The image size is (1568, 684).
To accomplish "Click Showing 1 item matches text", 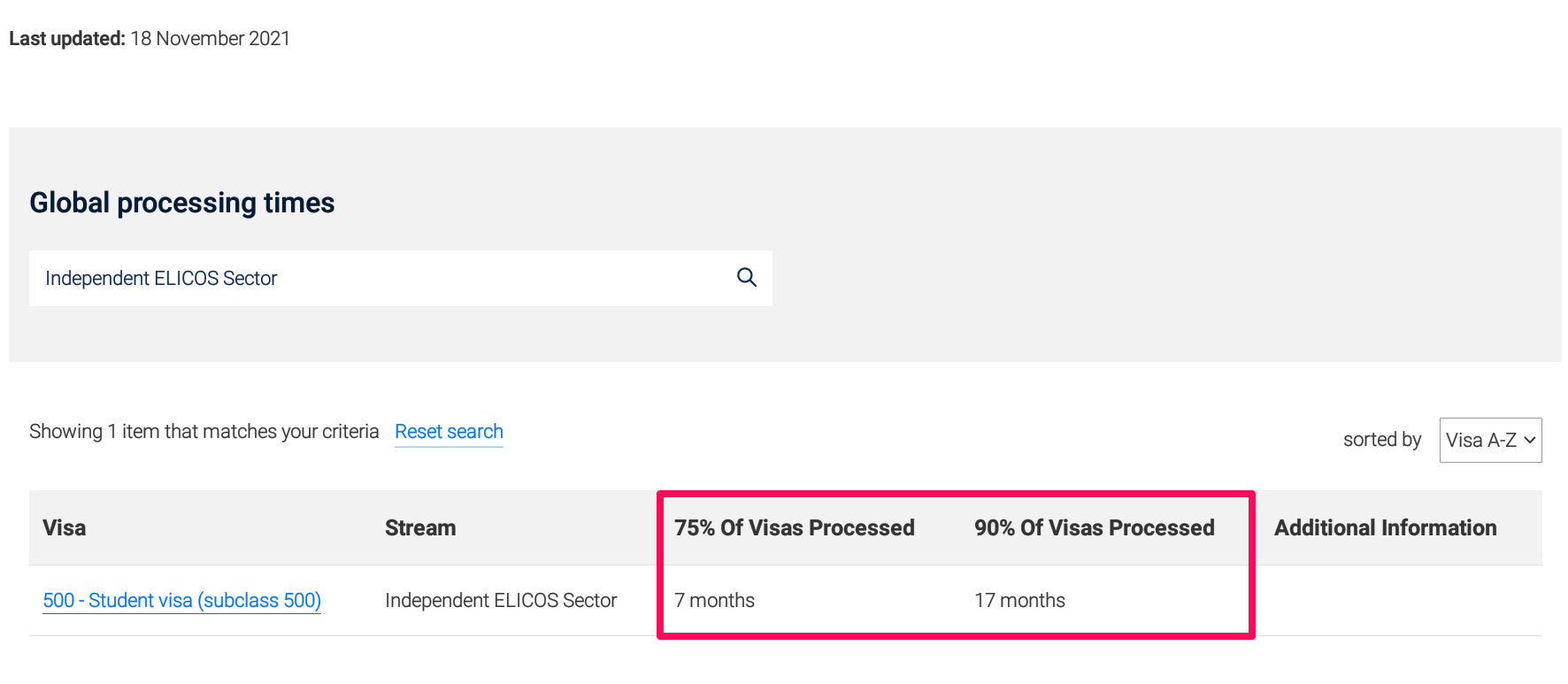I will pyautogui.click(x=204, y=432).
